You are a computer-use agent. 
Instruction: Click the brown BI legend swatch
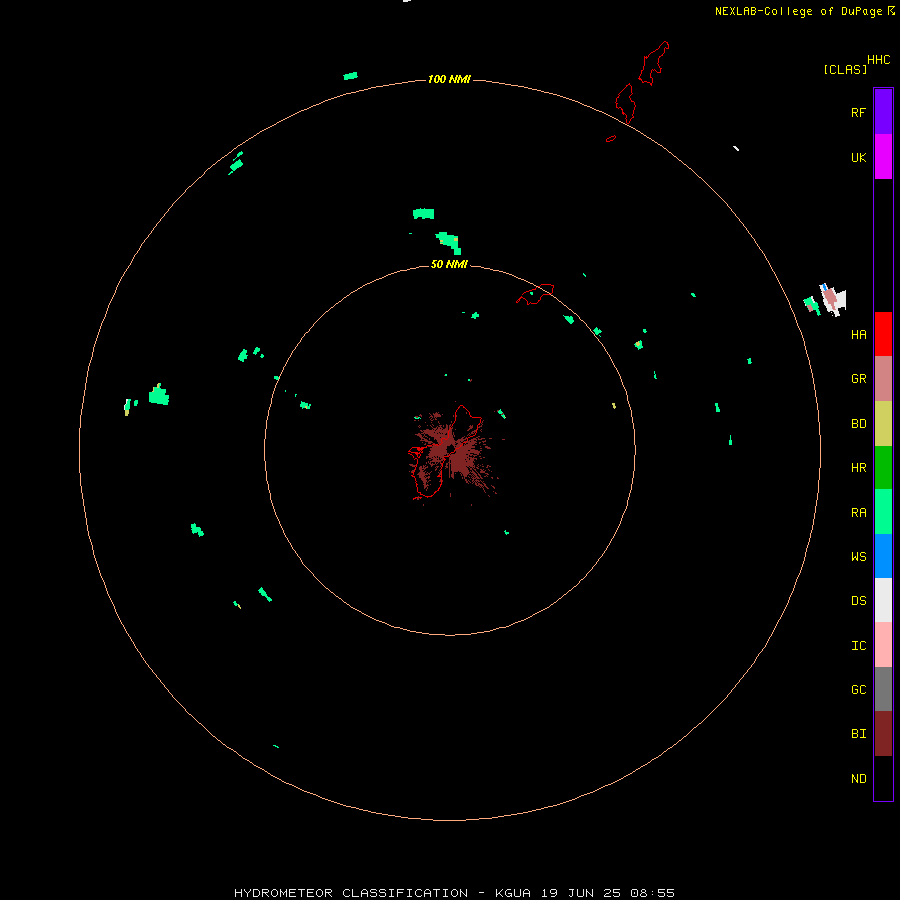pyautogui.click(x=883, y=734)
